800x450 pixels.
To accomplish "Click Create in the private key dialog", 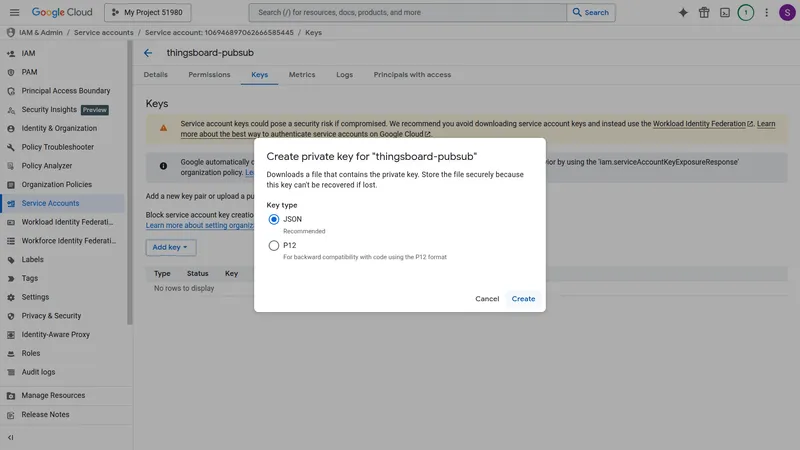I will click(523, 298).
